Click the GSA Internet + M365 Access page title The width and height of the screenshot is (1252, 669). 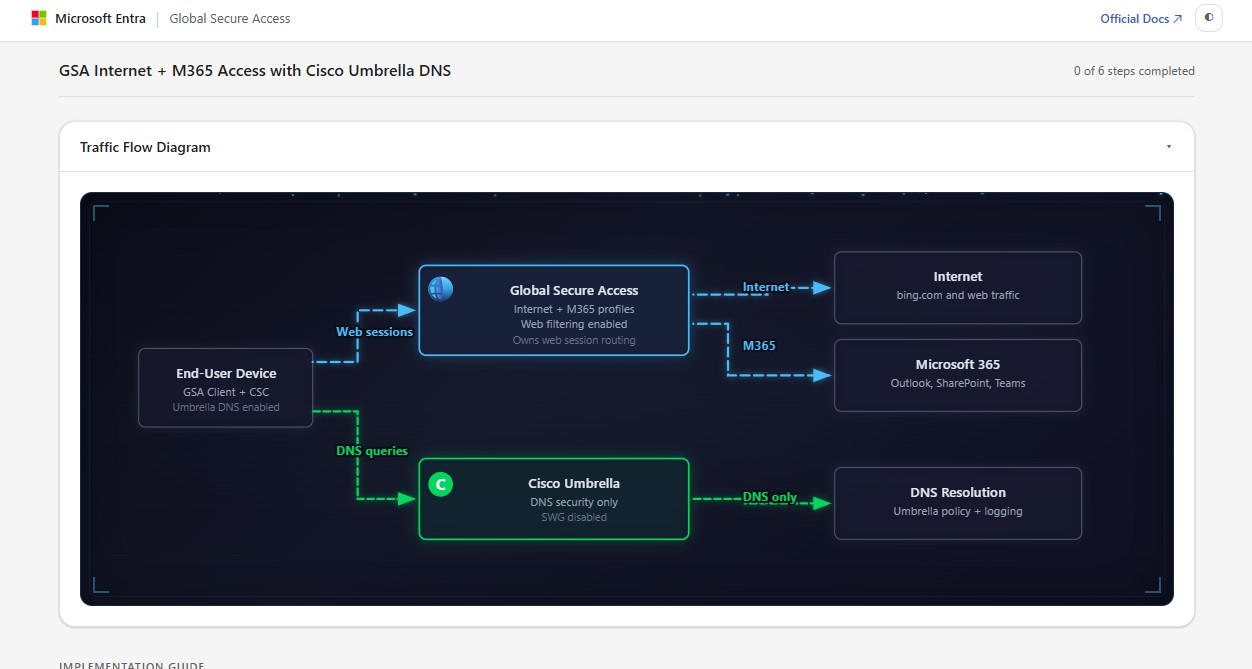pos(255,70)
